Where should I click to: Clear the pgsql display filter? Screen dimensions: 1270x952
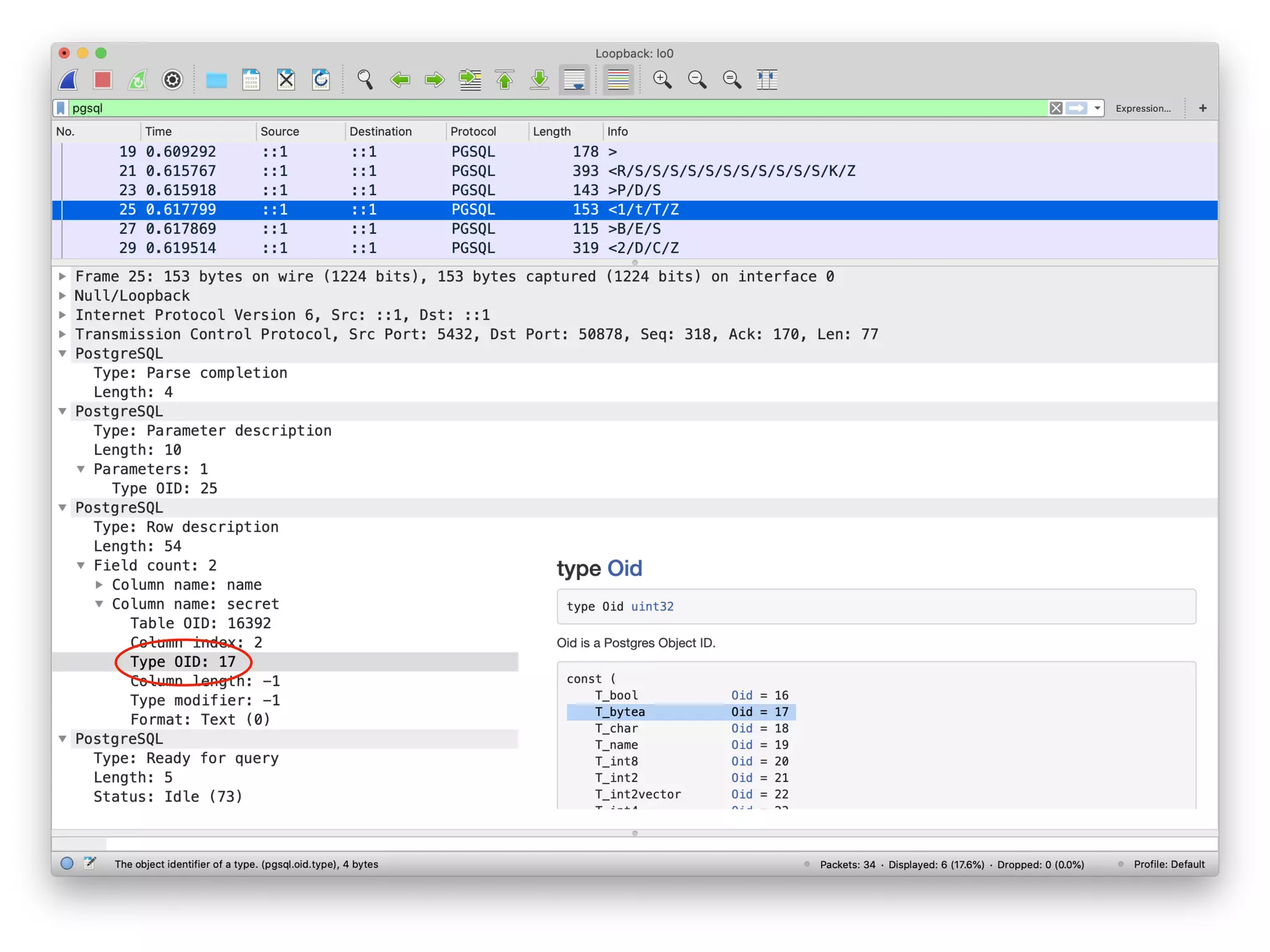click(1055, 108)
